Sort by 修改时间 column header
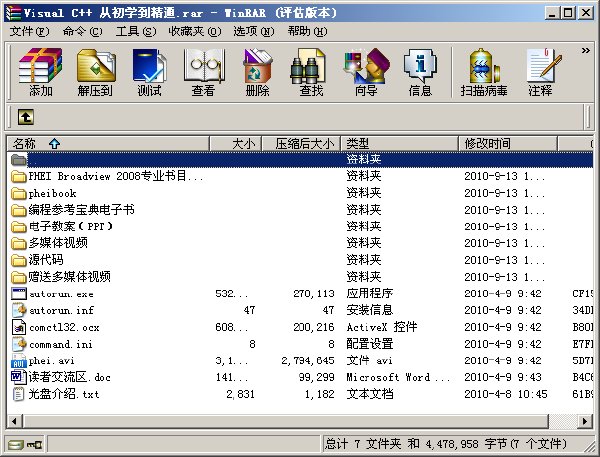Screen dimensions: 600x457 [x=508, y=144]
